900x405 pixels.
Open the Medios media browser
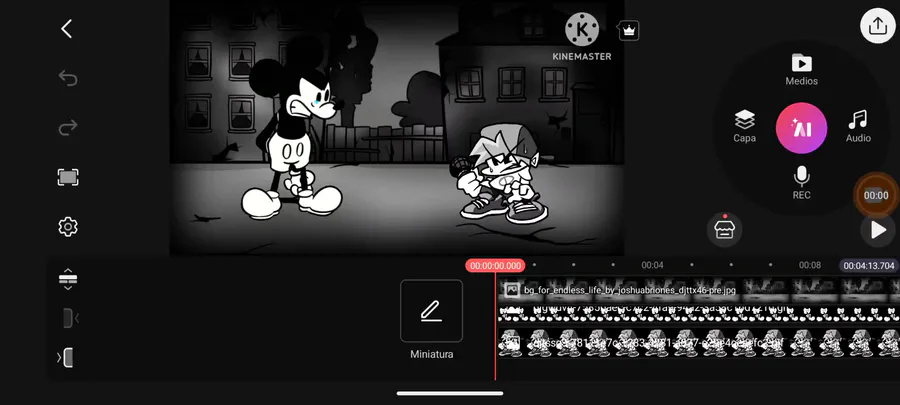(x=801, y=69)
